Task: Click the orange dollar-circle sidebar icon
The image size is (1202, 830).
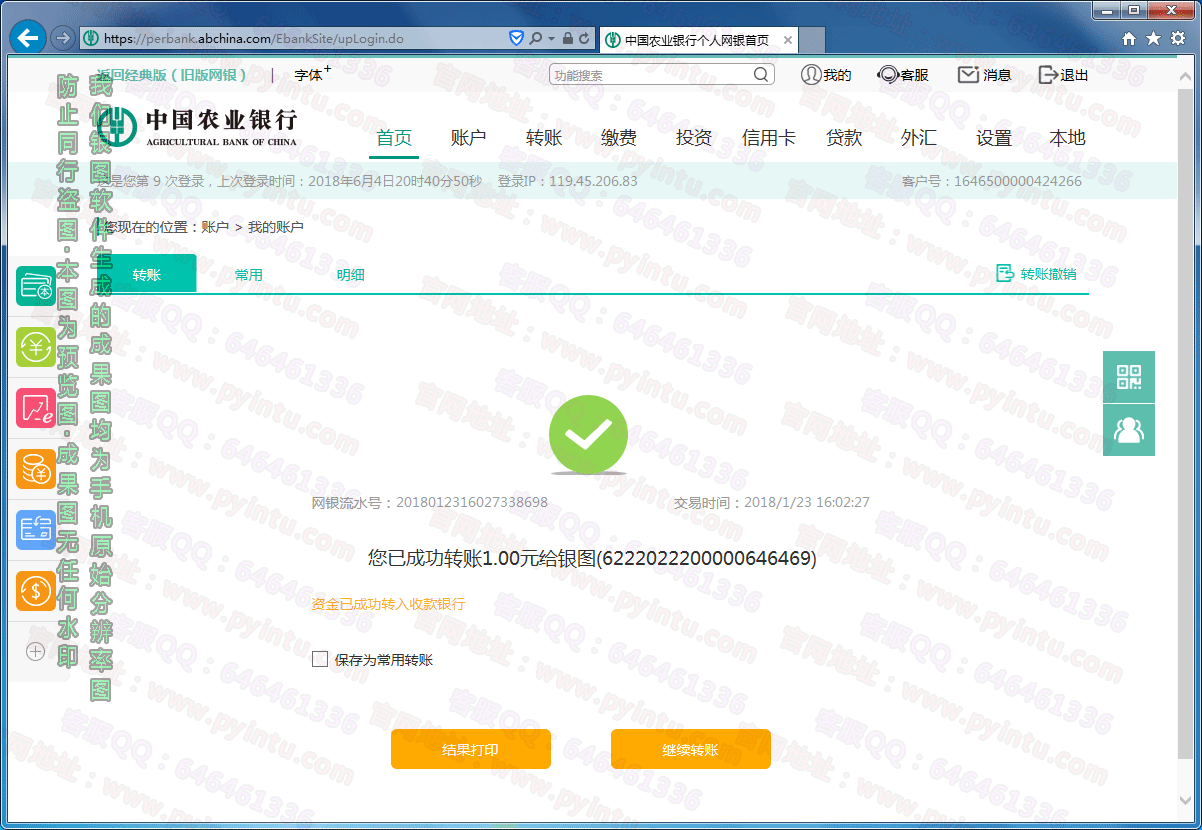Action: (36, 591)
